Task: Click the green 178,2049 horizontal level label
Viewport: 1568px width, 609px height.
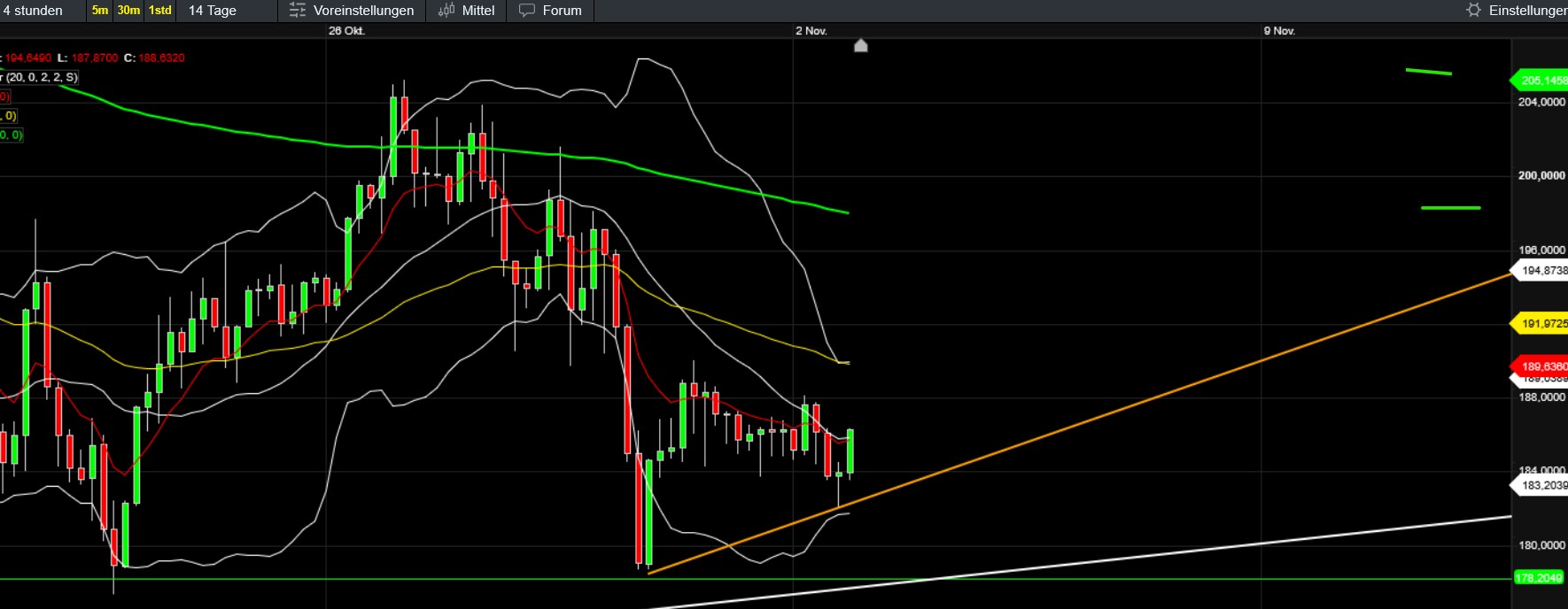Action: pos(1539,578)
